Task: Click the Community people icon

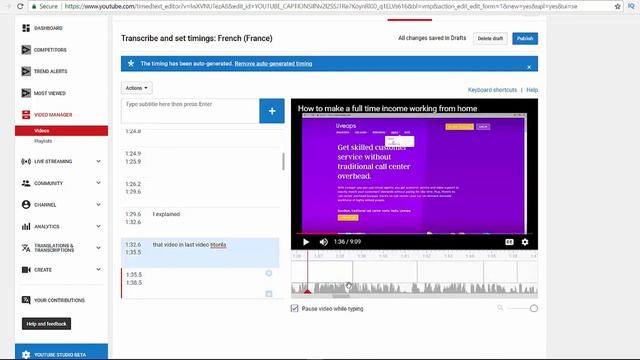Action: 26,183
